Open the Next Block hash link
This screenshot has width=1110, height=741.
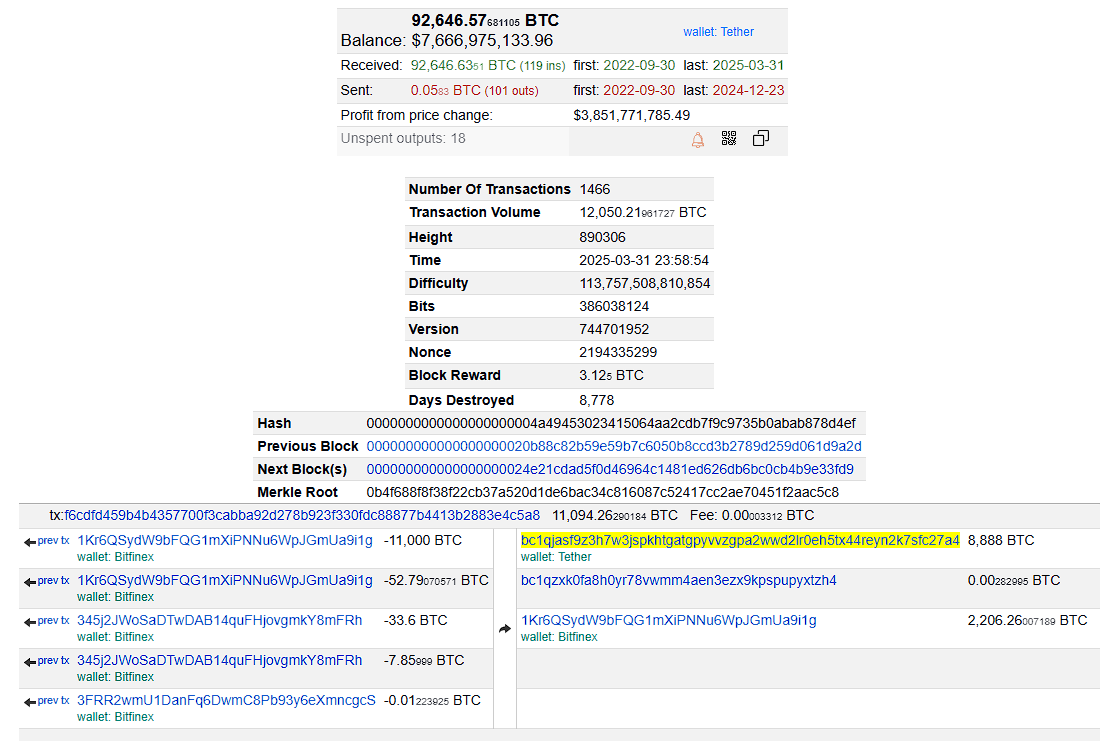point(609,469)
